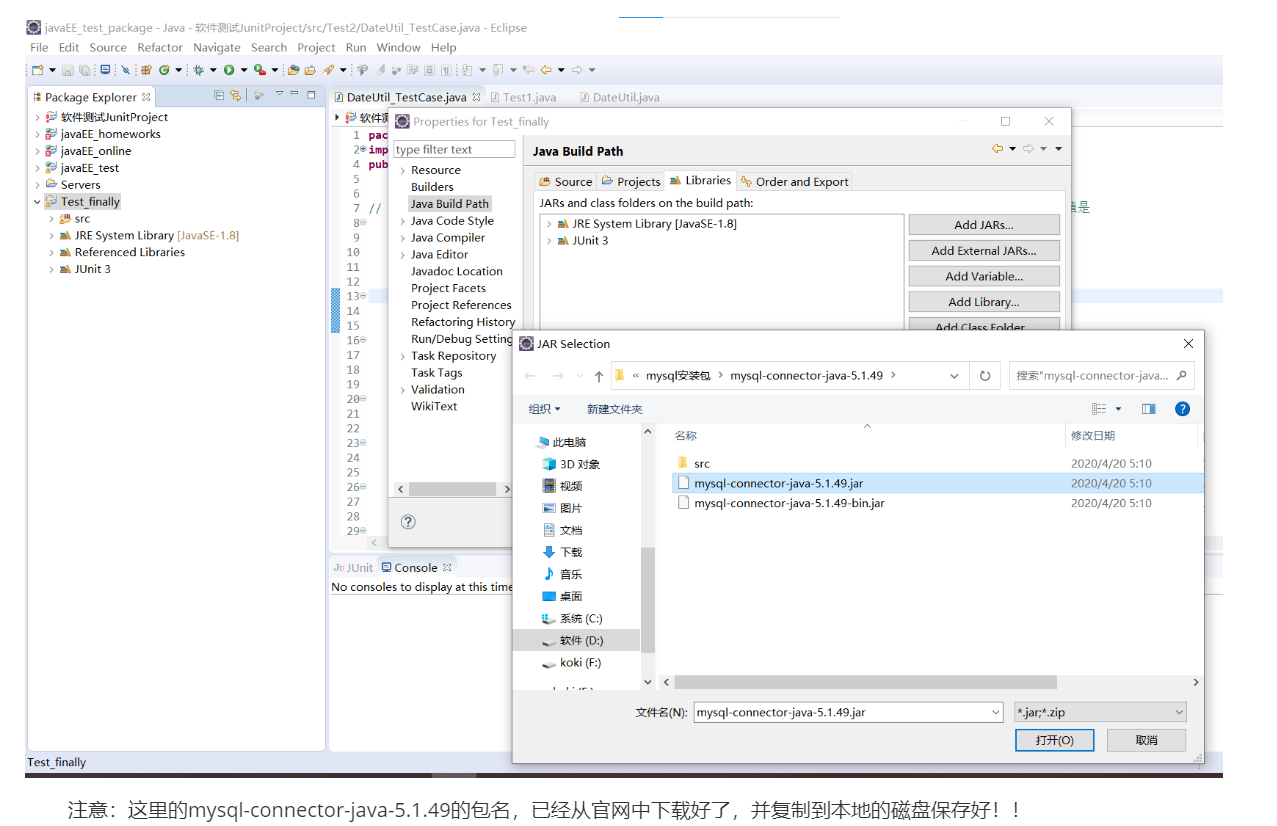Click the refresh icon next to the address bar
This screenshot has height=826, width=1277.
click(985, 376)
